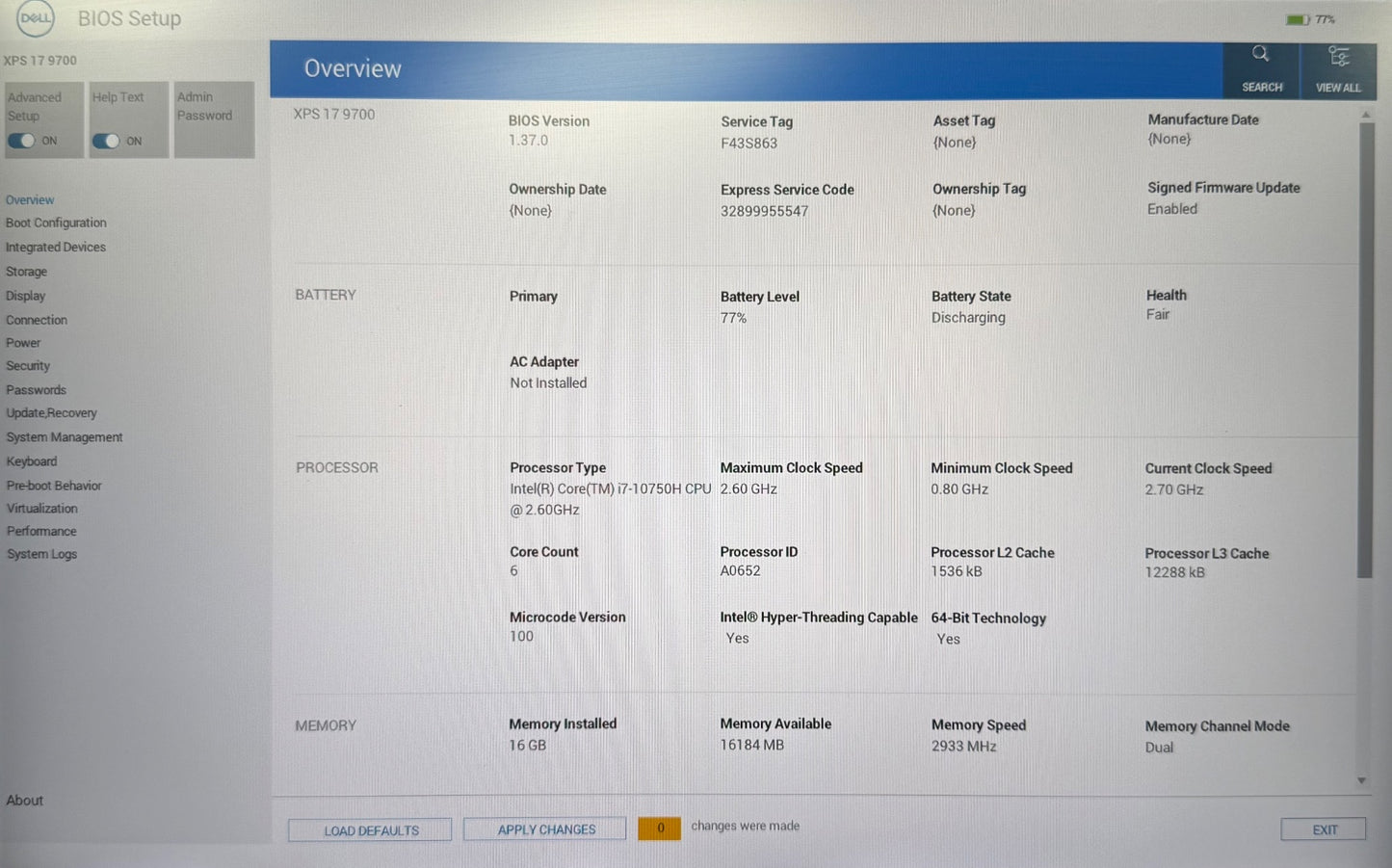Screen dimensions: 1392x868
Task: Open the Storage settings page
Action: pyautogui.click(x=26, y=272)
